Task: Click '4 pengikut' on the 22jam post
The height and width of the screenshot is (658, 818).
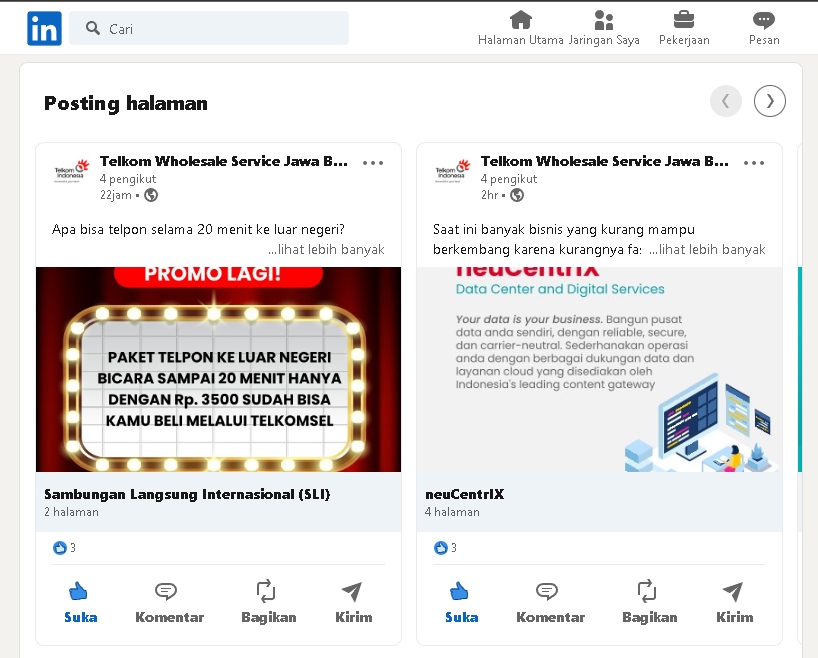Action: [128, 179]
